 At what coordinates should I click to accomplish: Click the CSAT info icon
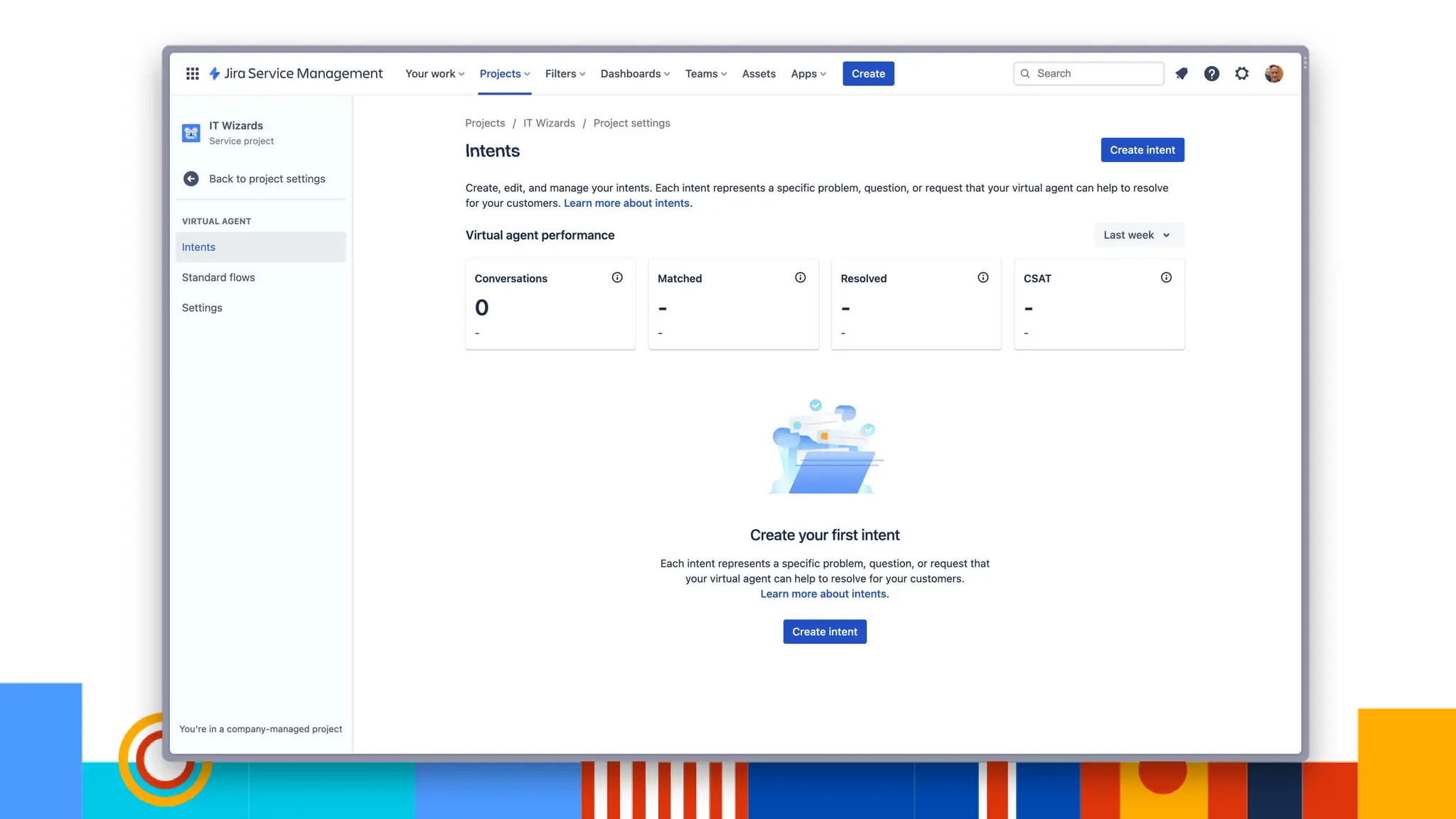click(1166, 278)
